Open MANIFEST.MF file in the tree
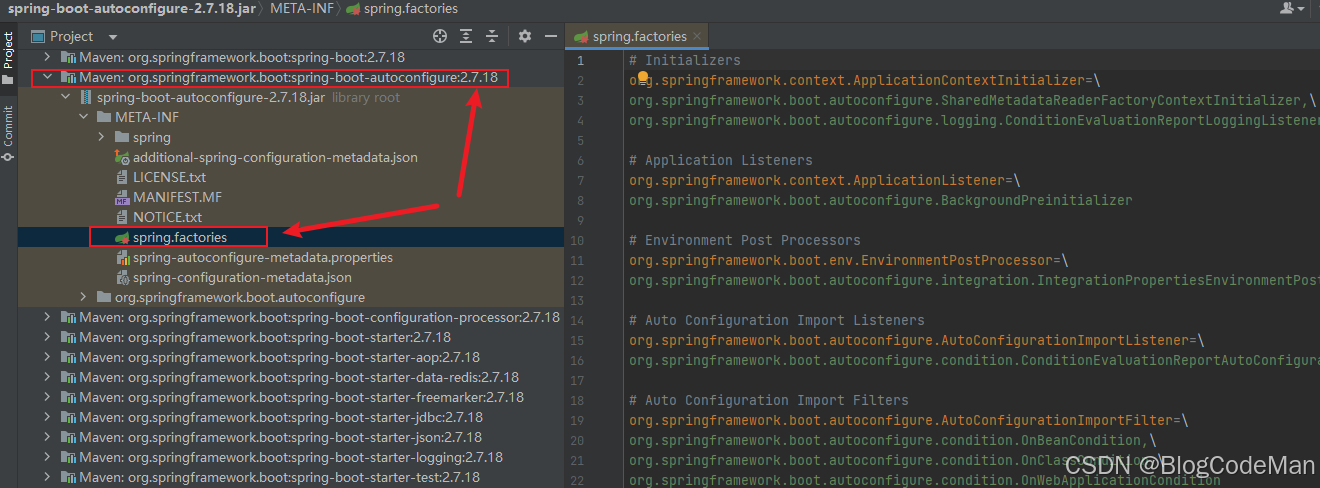The width and height of the screenshot is (1320, 488). pos(176,197)
